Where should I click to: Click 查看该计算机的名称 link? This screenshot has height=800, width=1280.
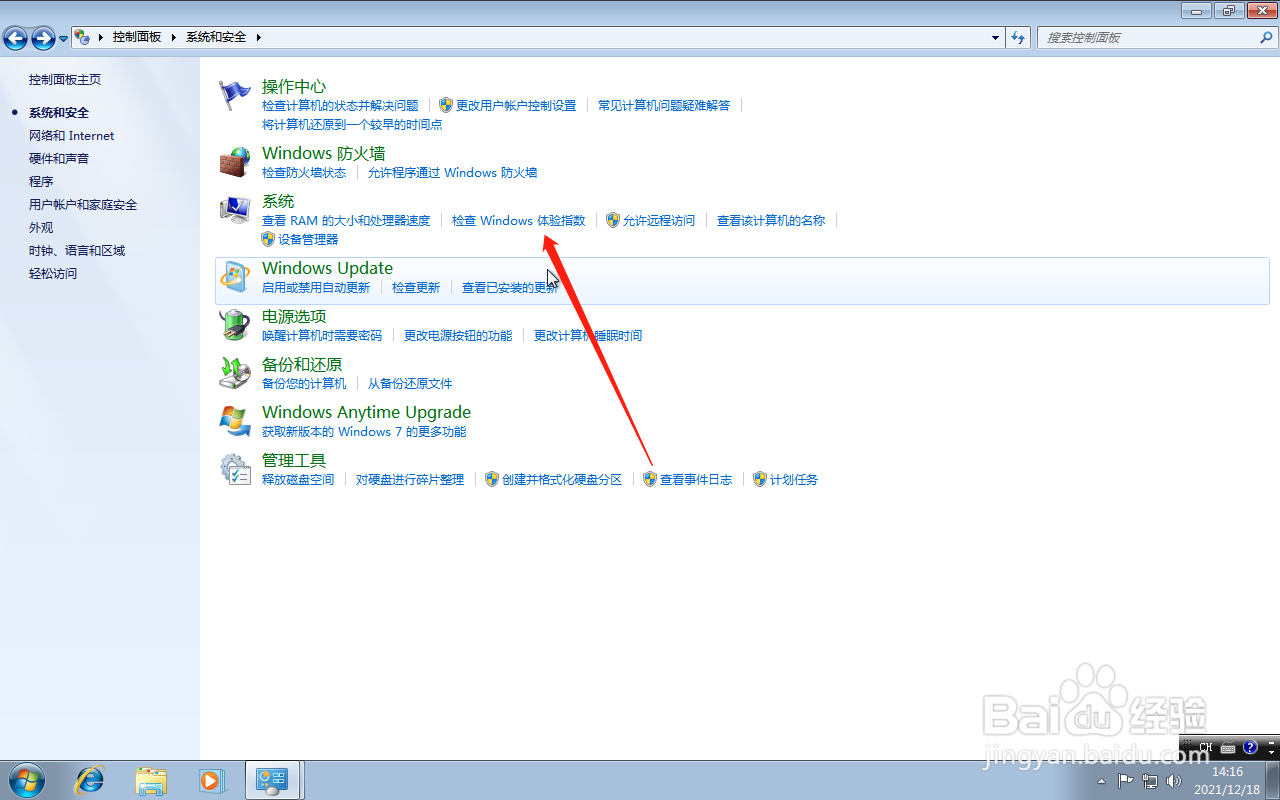[771, 220]
